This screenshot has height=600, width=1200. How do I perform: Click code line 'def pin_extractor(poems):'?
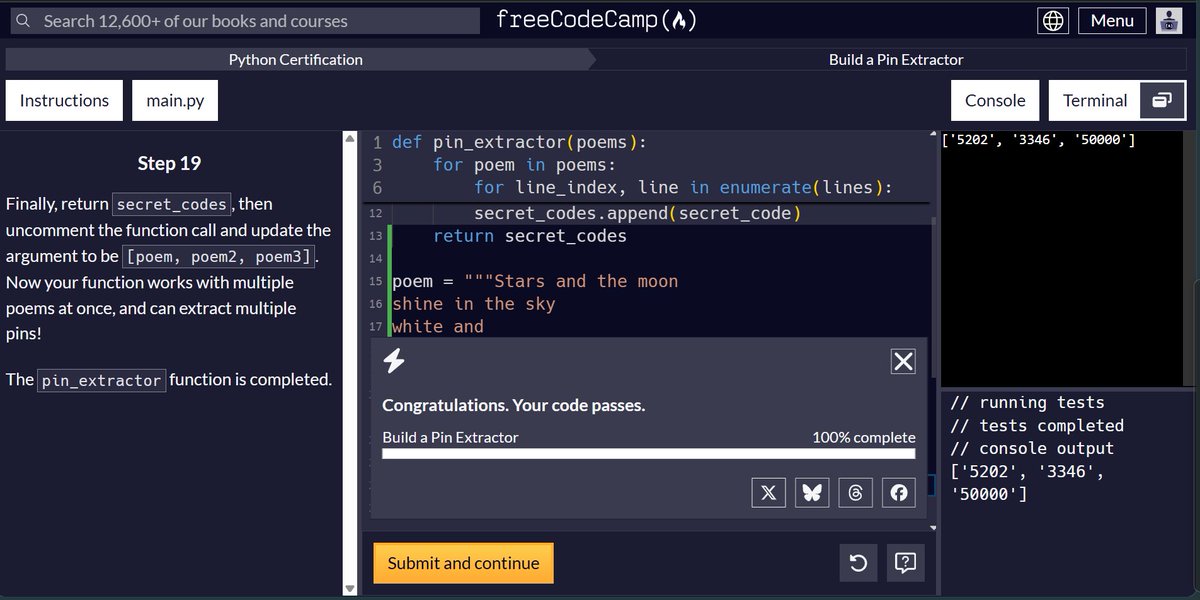tap(520, 142)
